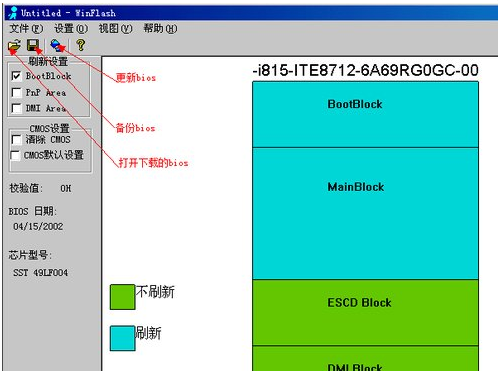Image resolution: width=498 pixels, height=371 pixels.
Task: Click the floppy disk backup BIOS icon
Action: pos(33,45)
